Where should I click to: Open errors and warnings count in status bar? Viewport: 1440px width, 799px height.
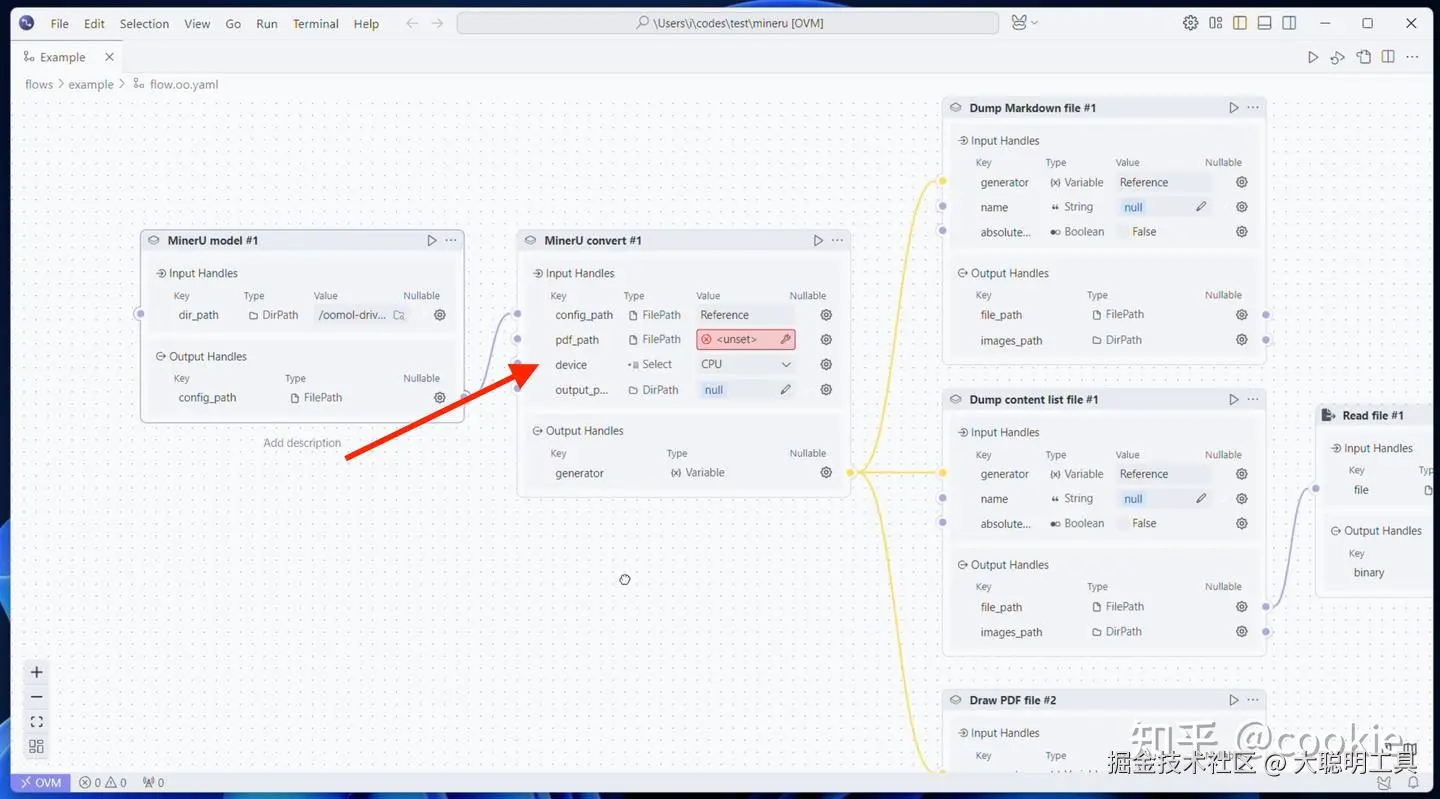pos(103,783)
